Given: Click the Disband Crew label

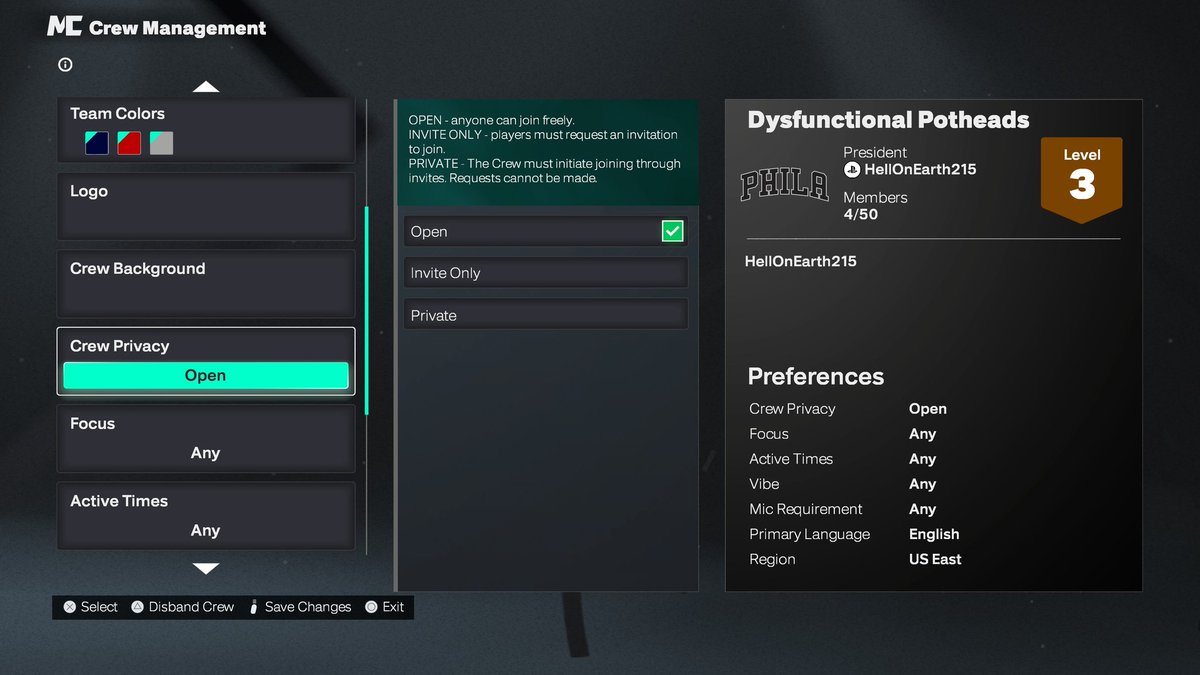Looking at the screenshot, I should [191, 607].
